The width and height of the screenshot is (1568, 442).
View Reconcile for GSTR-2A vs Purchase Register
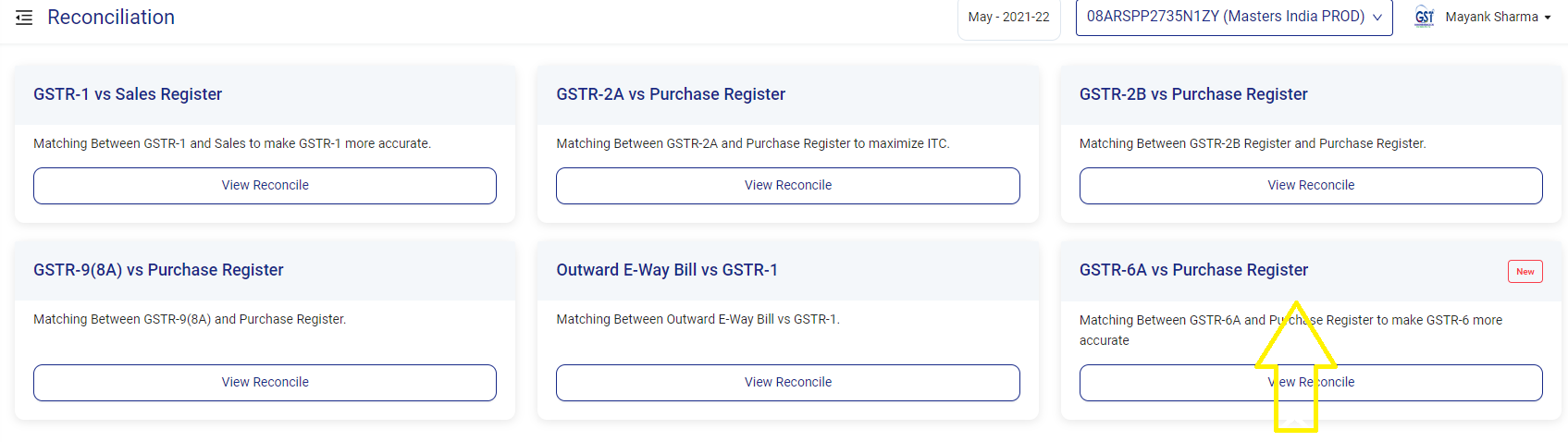click(787, 186)
